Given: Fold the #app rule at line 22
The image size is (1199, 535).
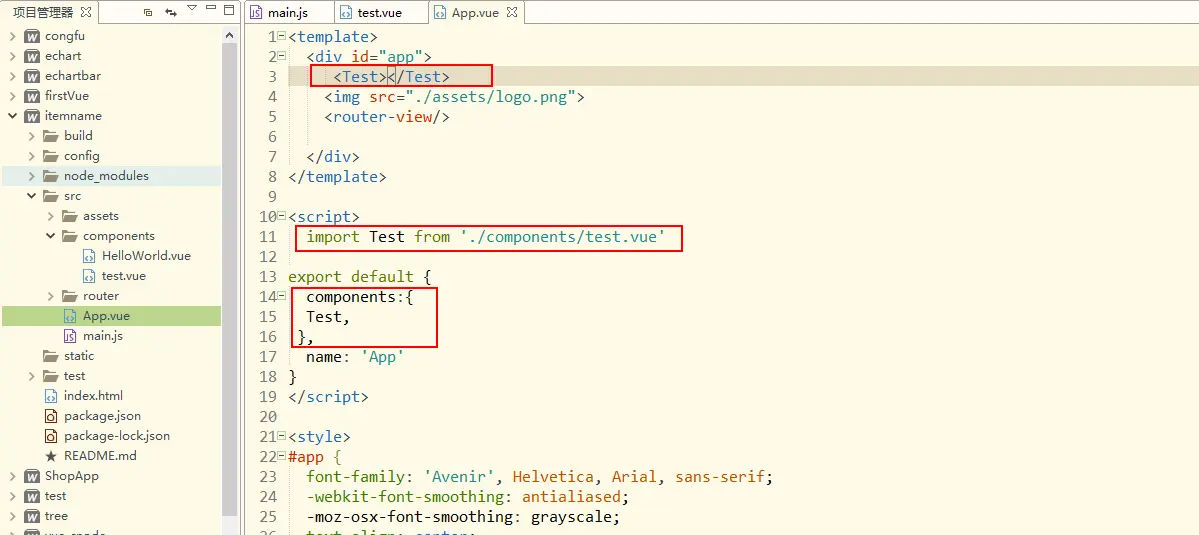Looking at the screenshot, I should [281, 456].
